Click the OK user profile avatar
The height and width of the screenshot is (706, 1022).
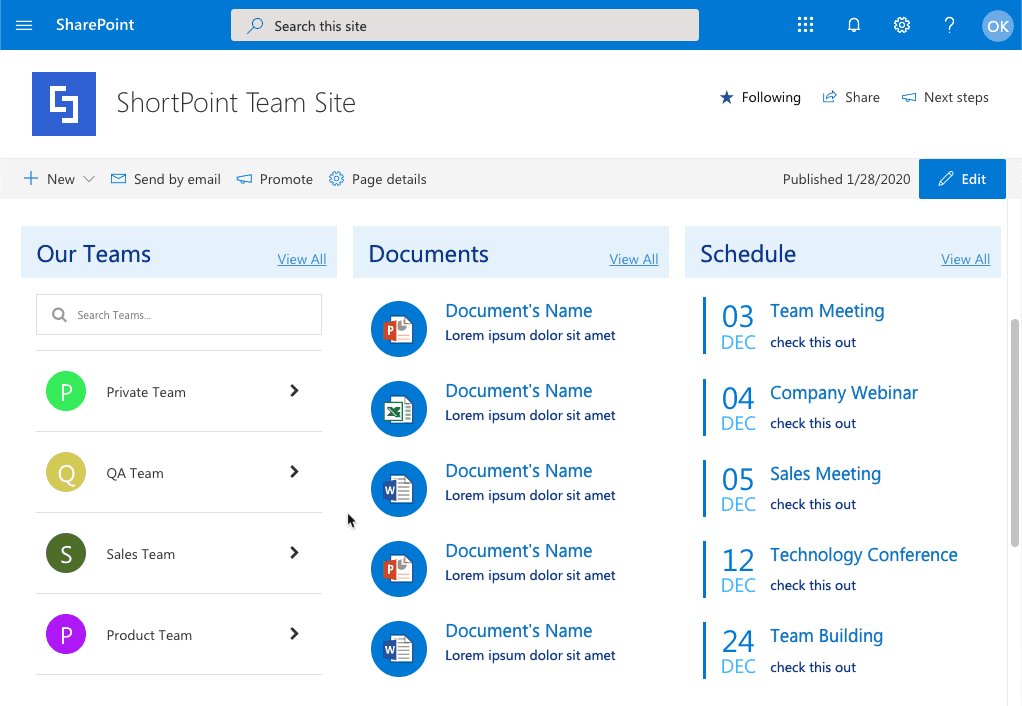point(997,26)
